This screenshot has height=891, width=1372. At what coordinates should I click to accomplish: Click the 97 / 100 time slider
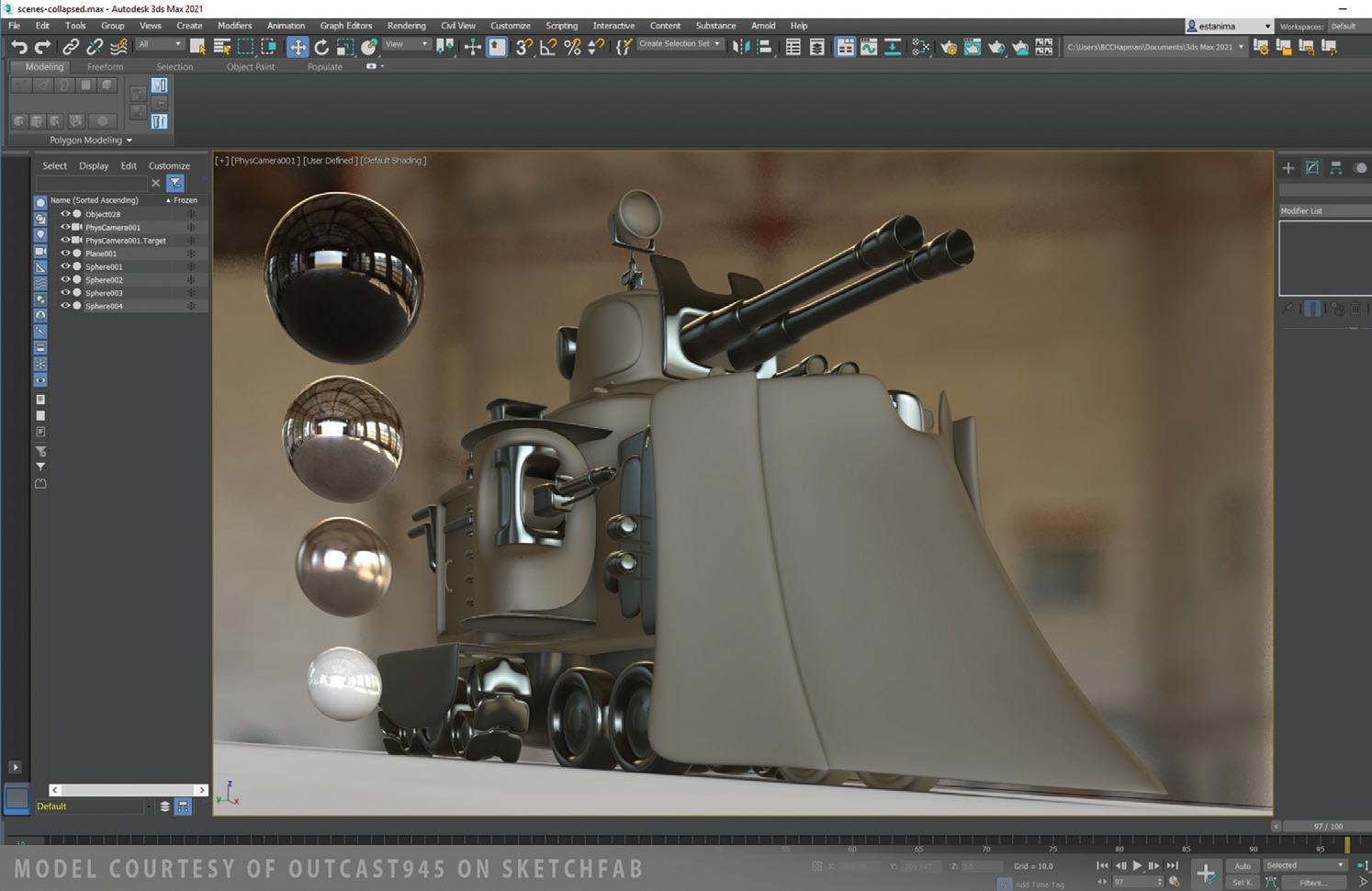click(x=1328, y=827)
